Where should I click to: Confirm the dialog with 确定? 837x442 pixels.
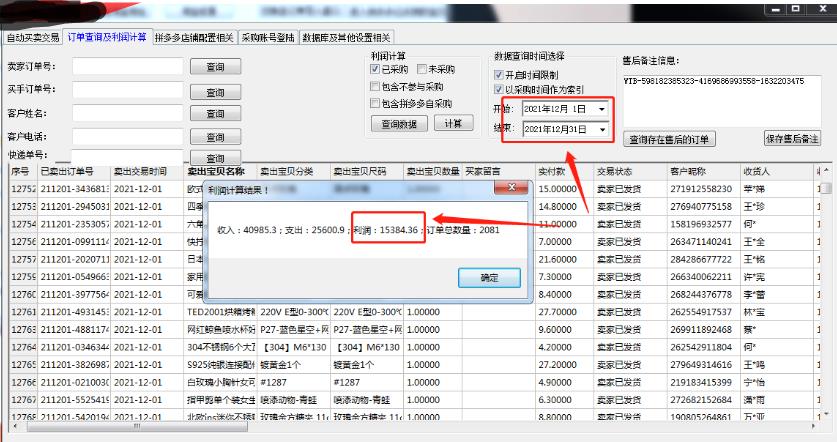click(x=487, y=277)
